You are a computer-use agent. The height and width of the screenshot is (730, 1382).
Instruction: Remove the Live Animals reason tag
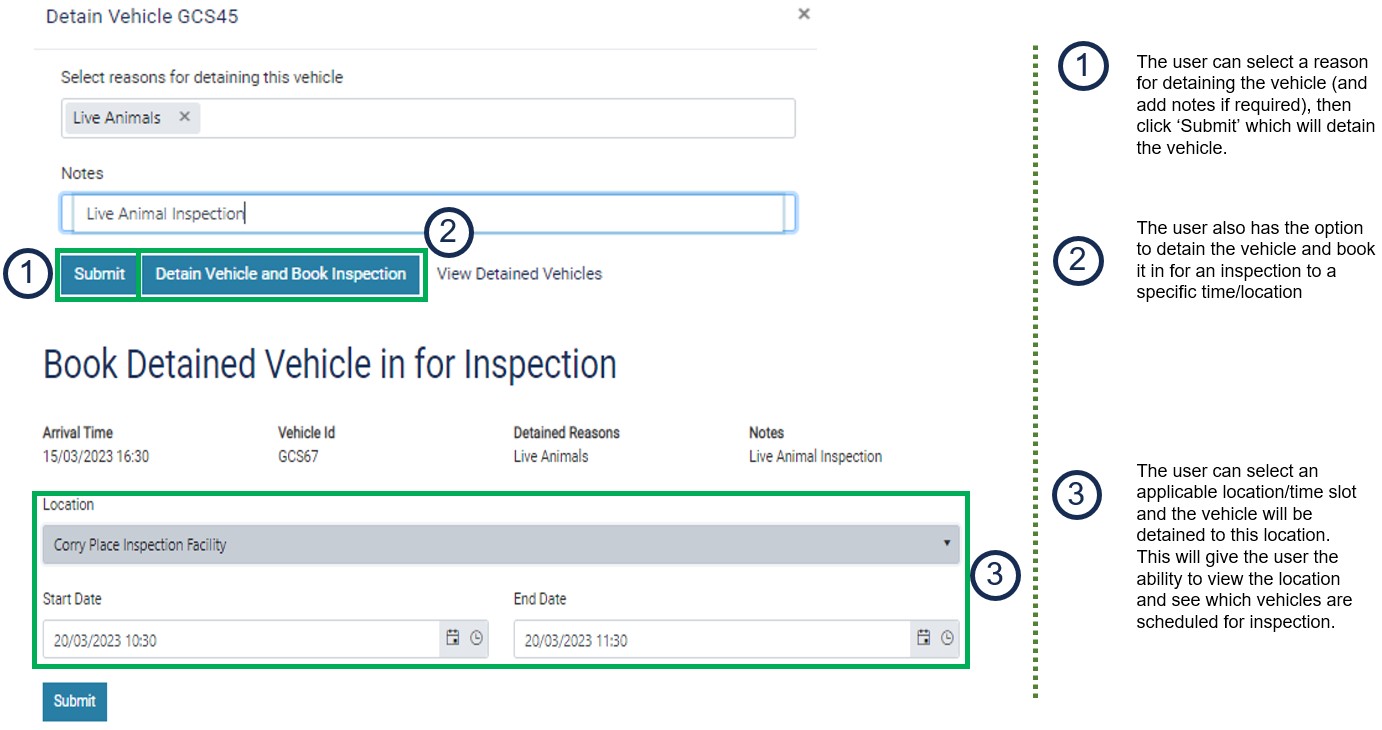184,117
